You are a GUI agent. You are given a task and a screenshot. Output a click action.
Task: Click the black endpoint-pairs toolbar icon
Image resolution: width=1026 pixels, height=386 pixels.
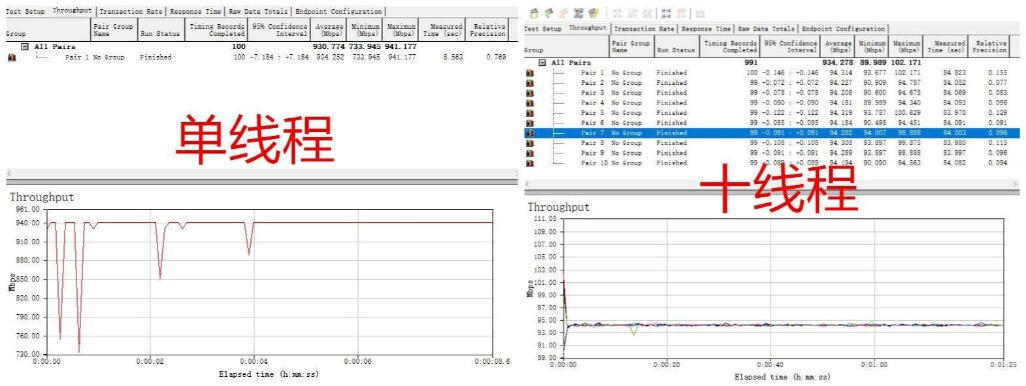tap(666, 12)
